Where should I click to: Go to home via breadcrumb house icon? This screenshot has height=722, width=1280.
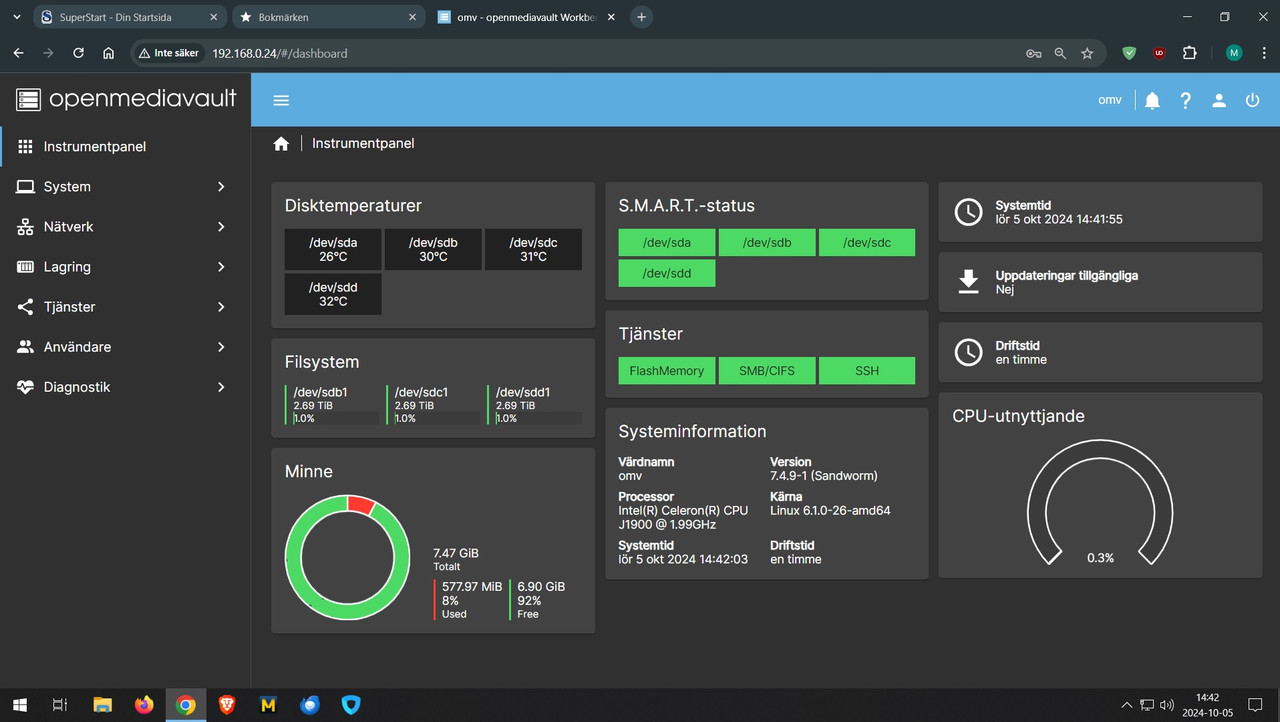pyautogui.click(x=281, y=143)
